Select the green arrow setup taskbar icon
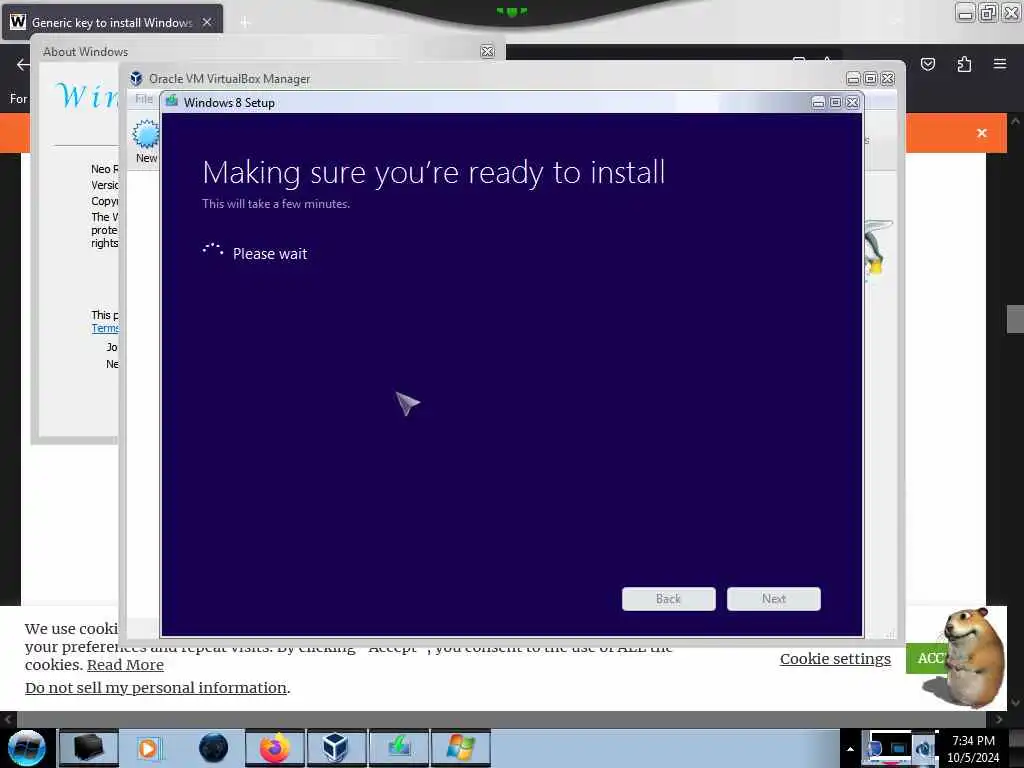The height and width of the screenshot is (768, 1024). tap(398, 748)
